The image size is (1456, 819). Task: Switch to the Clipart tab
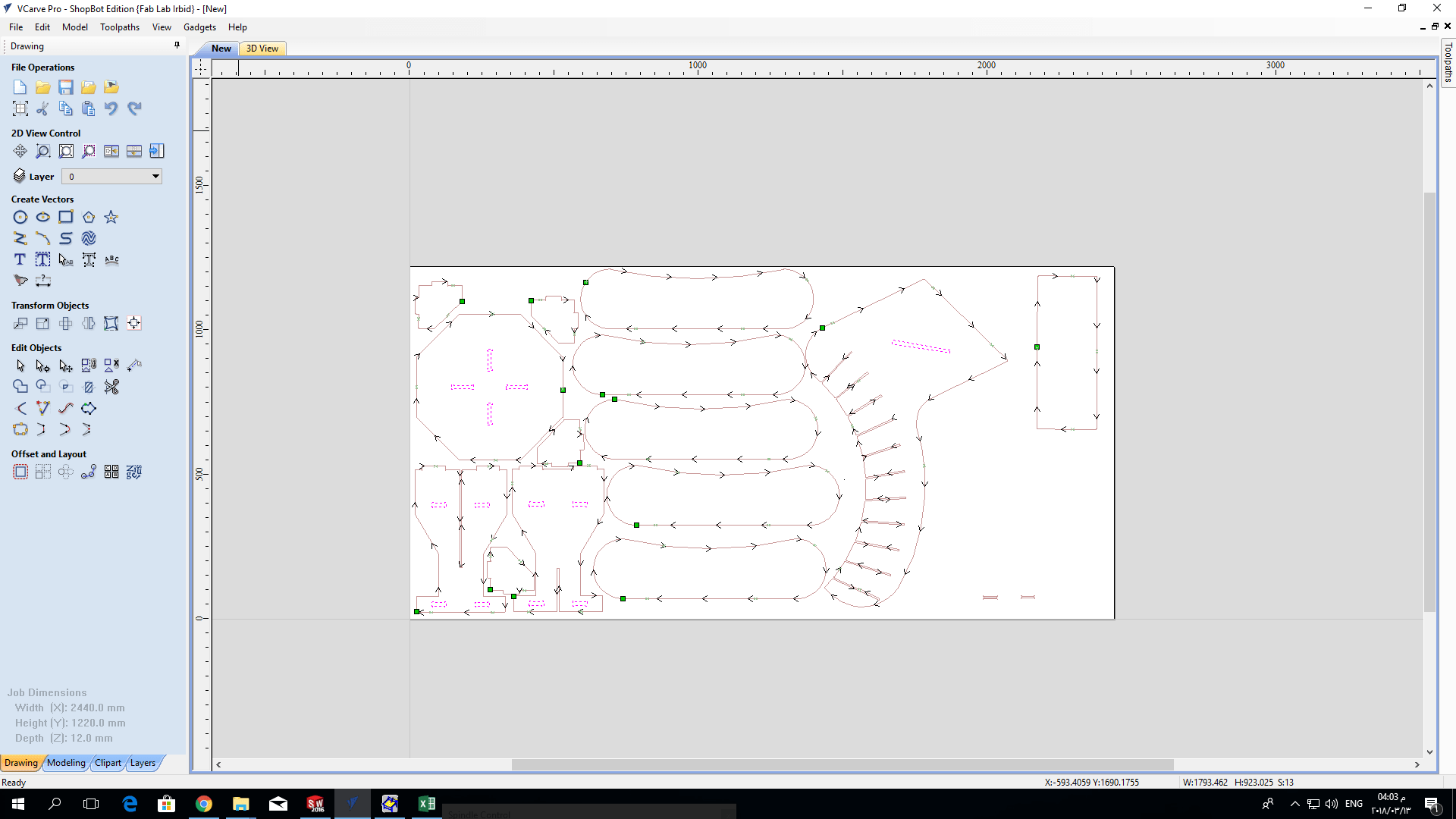click(x=108, y=763)
